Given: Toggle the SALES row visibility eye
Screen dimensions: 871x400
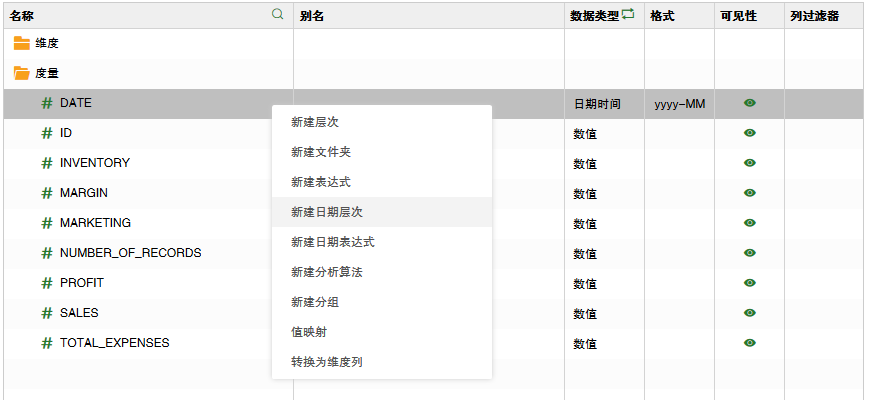Looking at the screenshot, I should pos(749,313).
